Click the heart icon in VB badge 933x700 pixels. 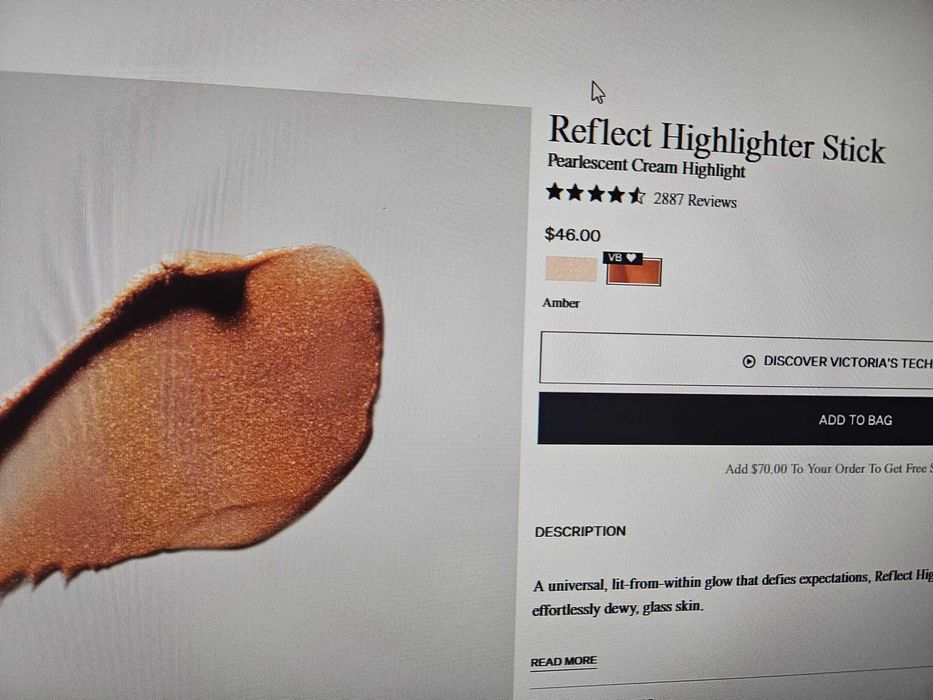click(x=632, y=258)
